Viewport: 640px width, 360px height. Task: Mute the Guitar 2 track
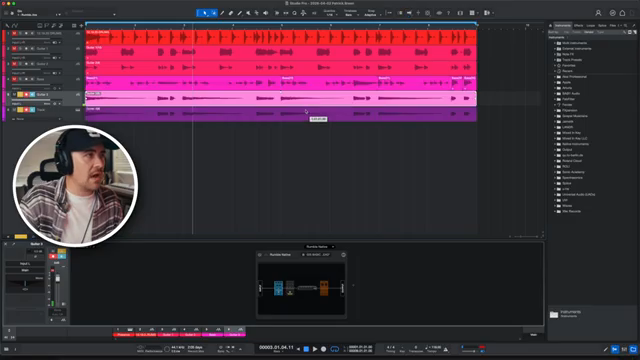[14, 64]
